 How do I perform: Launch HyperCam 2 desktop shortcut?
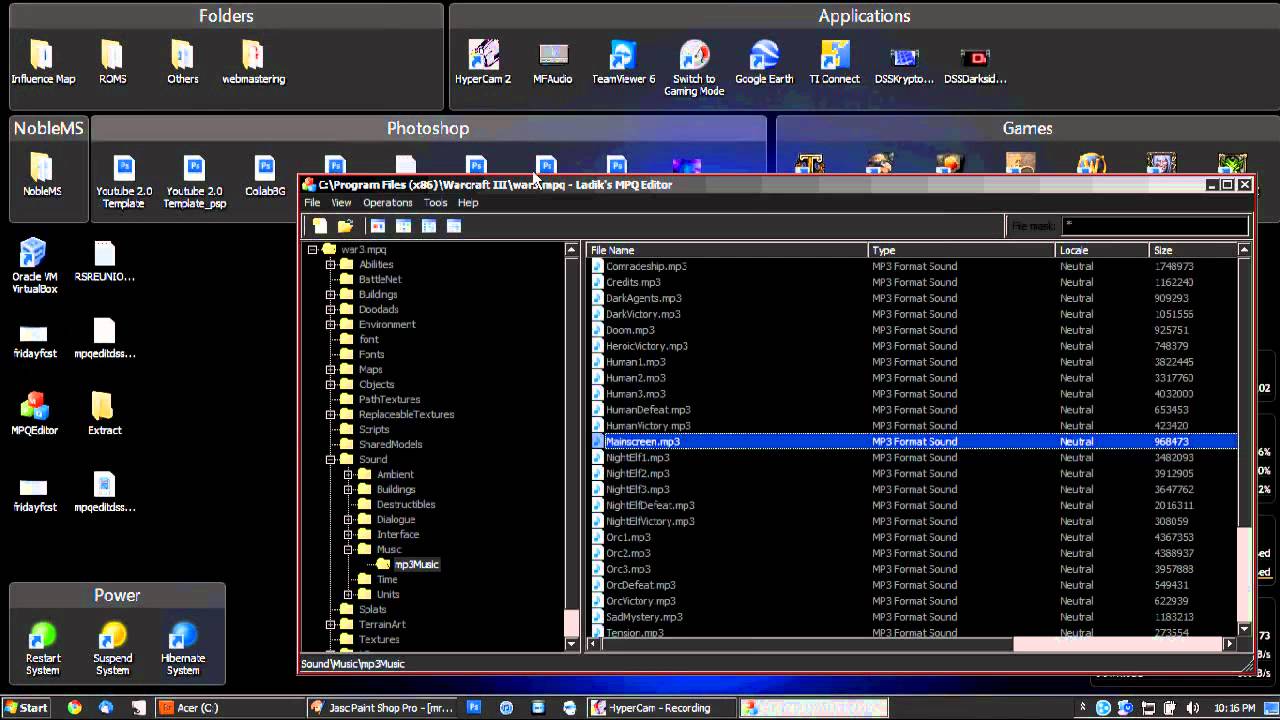click(x=483, y=62)
